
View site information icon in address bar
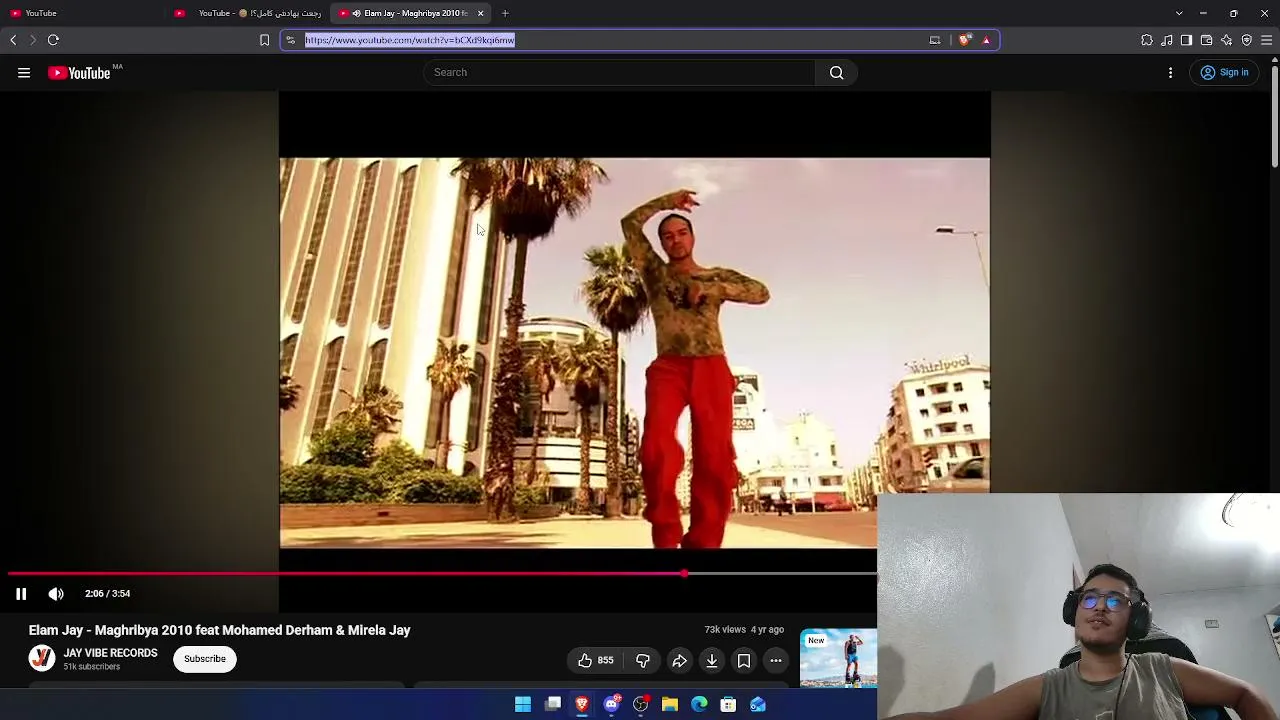[x=291, y=40]
